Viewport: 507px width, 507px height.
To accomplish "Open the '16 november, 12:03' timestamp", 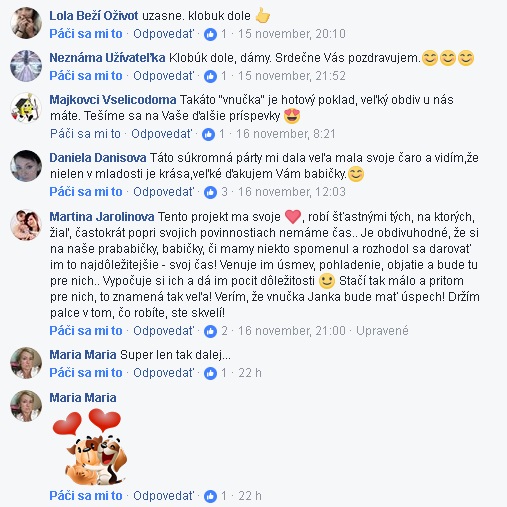I will tap(292, 192).
